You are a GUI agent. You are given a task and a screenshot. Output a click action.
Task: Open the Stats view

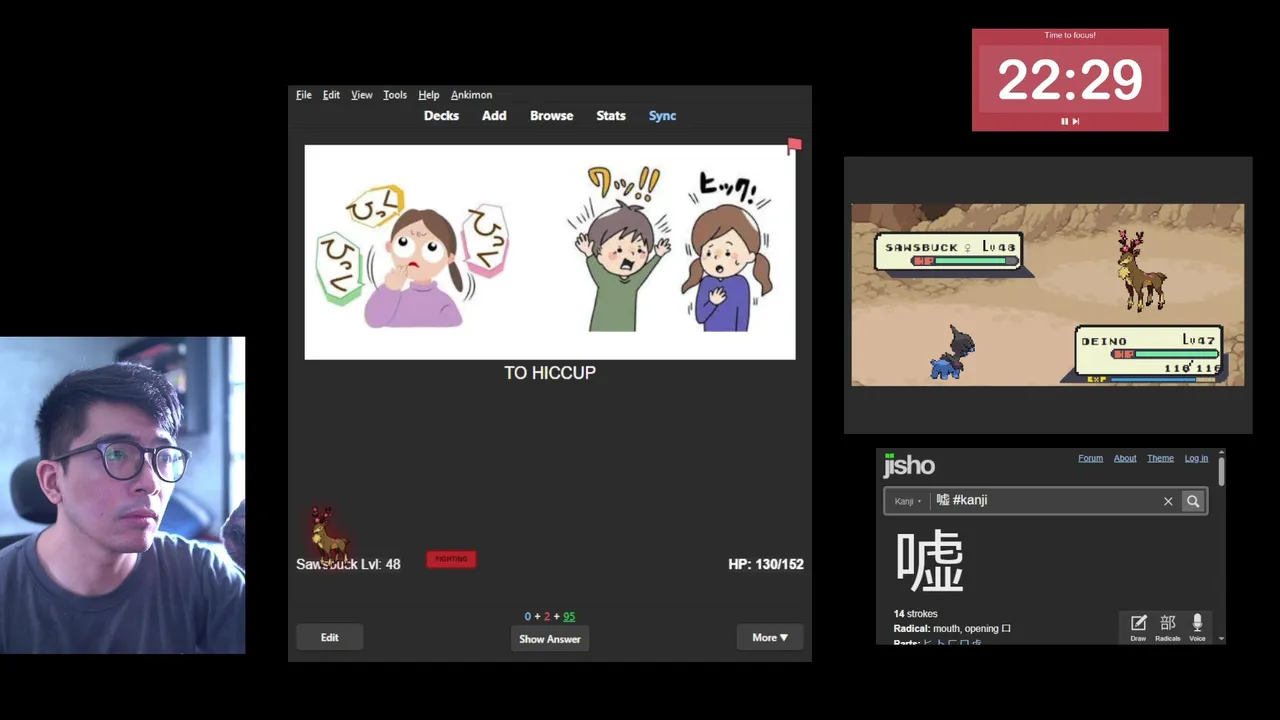coord(611,116)
